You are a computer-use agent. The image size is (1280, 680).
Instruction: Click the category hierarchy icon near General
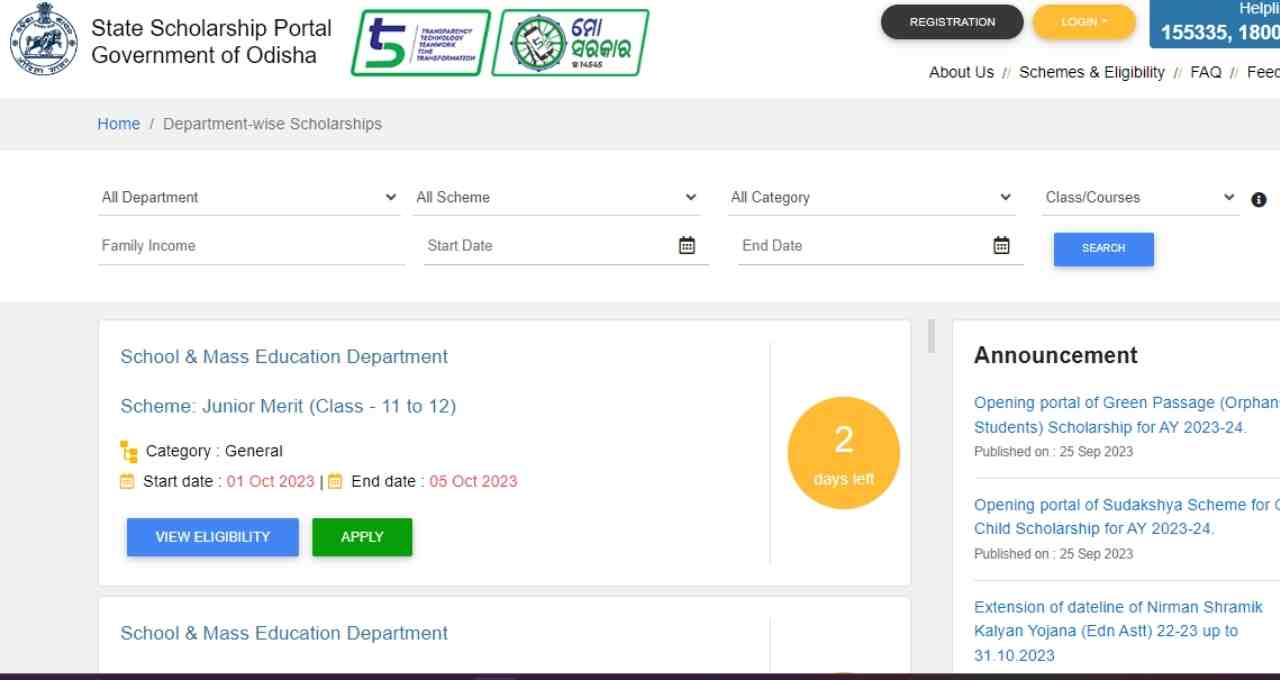(x=129, y=452)
